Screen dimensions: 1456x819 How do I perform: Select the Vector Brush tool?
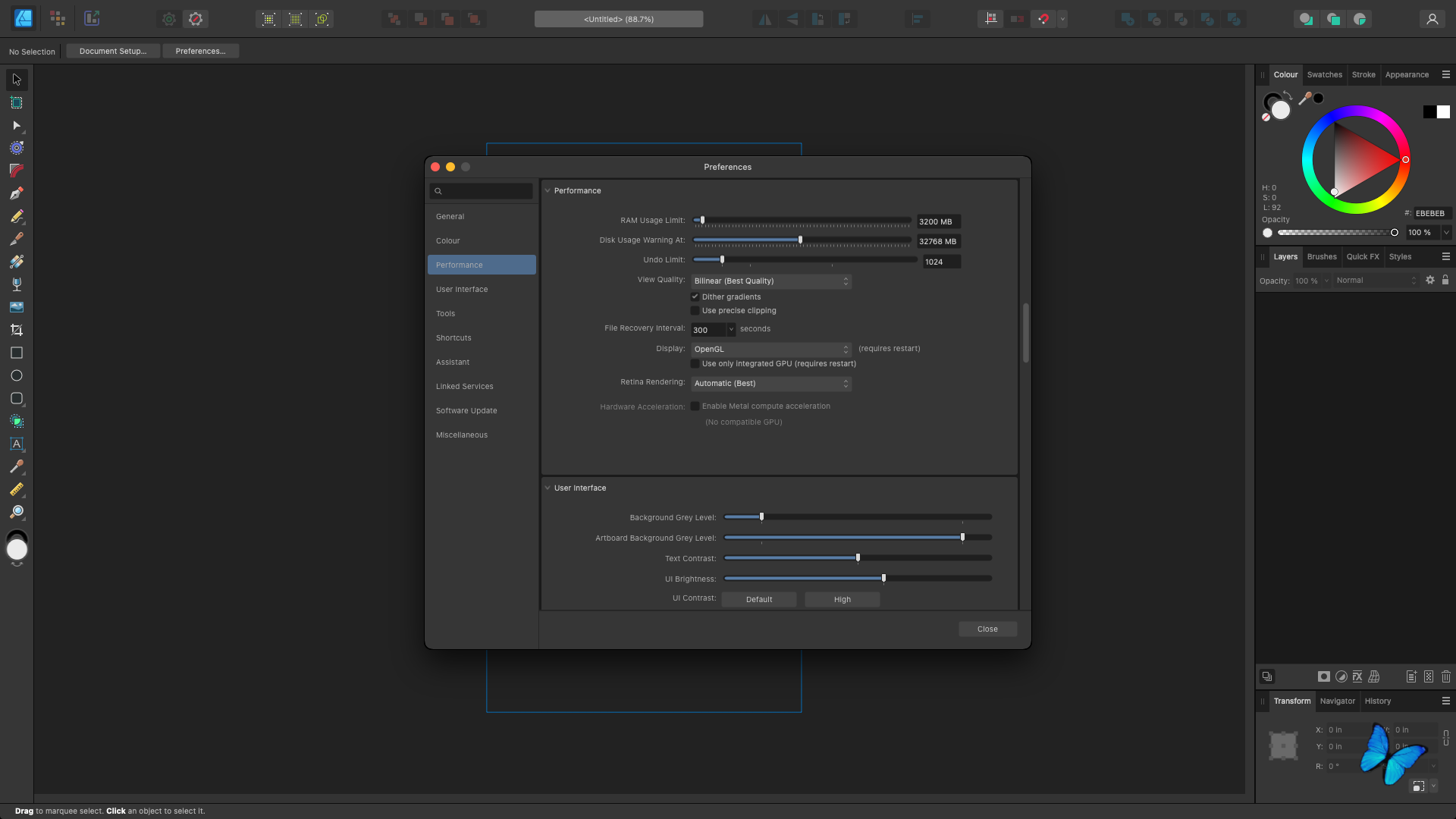[x=17, y=239]
